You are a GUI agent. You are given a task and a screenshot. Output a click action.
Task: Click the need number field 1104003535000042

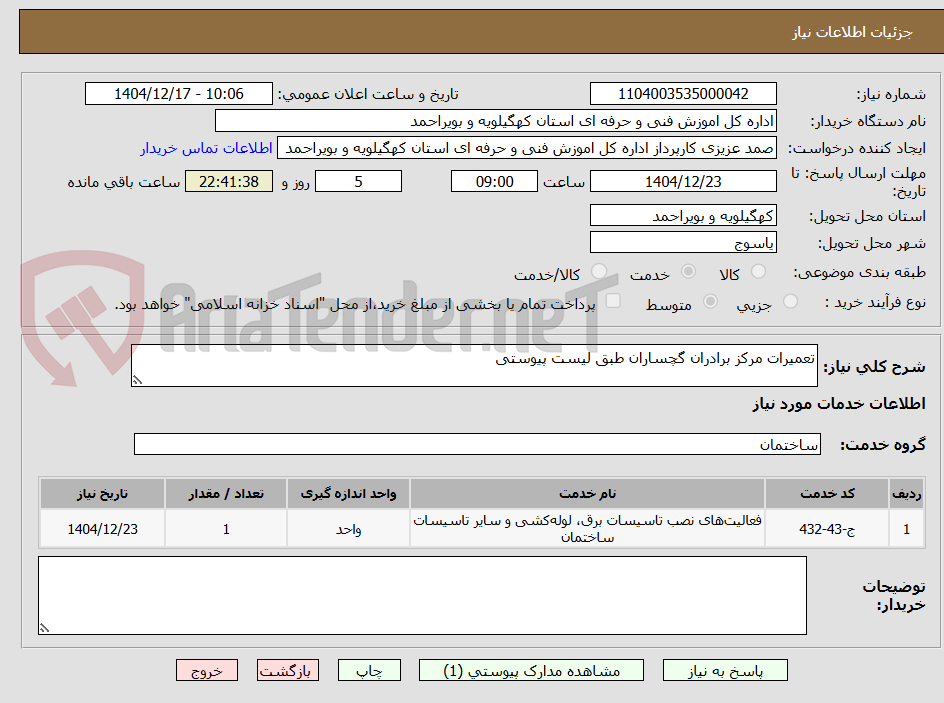(x=683, y=94)
